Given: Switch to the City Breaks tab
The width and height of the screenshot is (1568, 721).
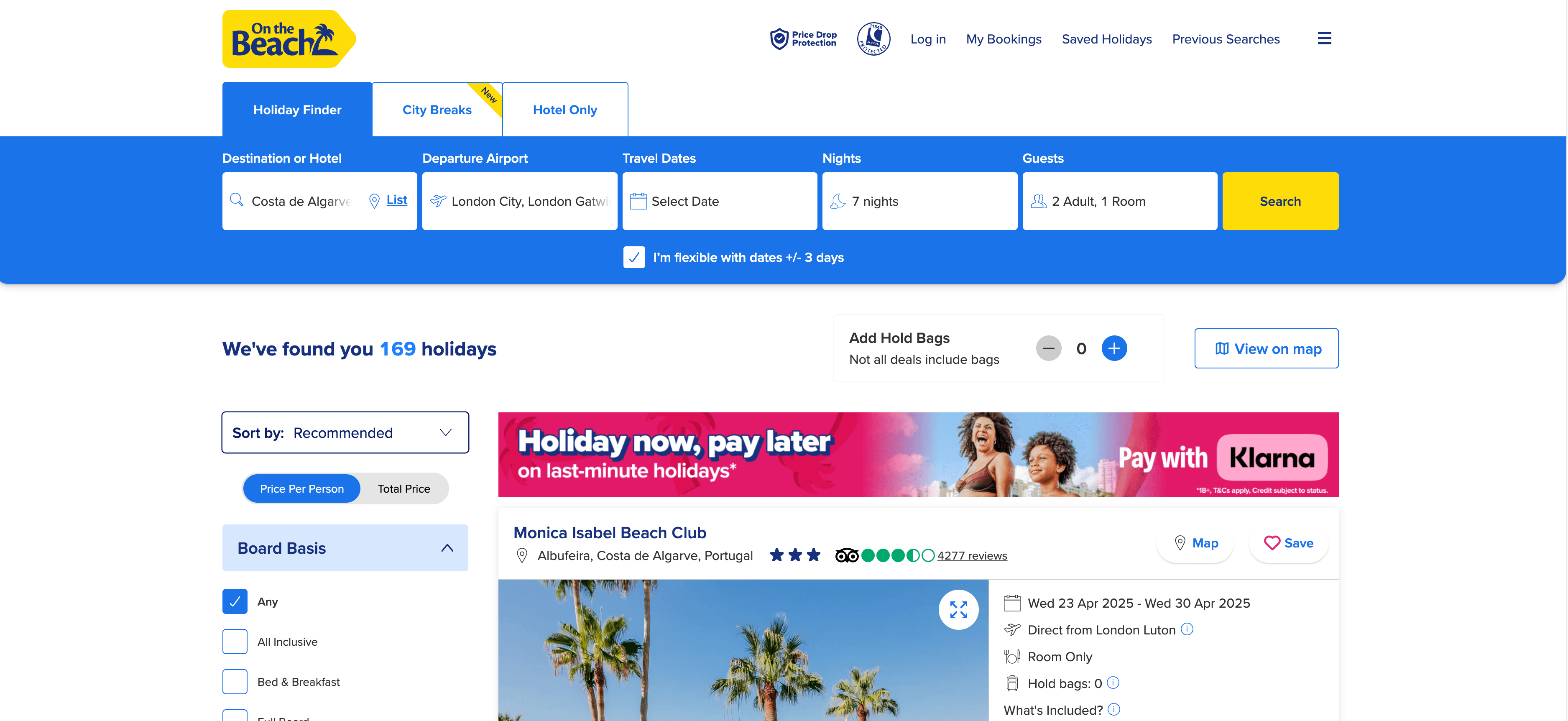Looking at the screenshot, I should [437, 110].
